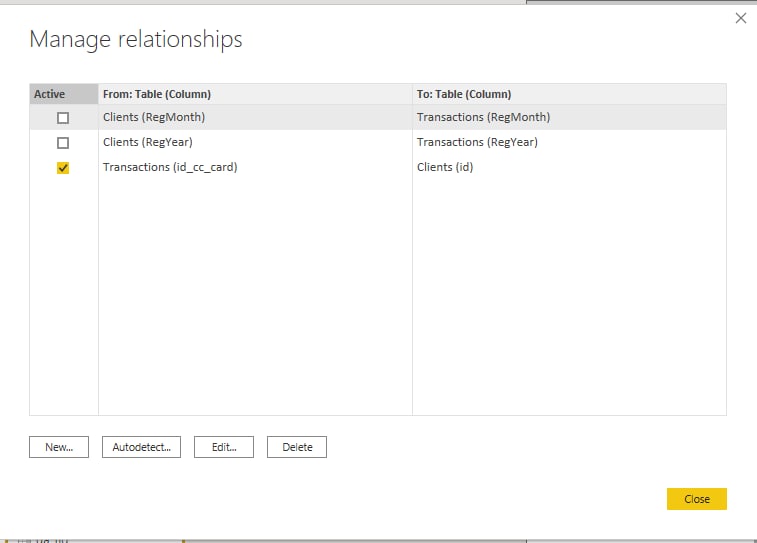757x543 pixels.
Task: Run Autodetect... for relationships
Action: 141,447
